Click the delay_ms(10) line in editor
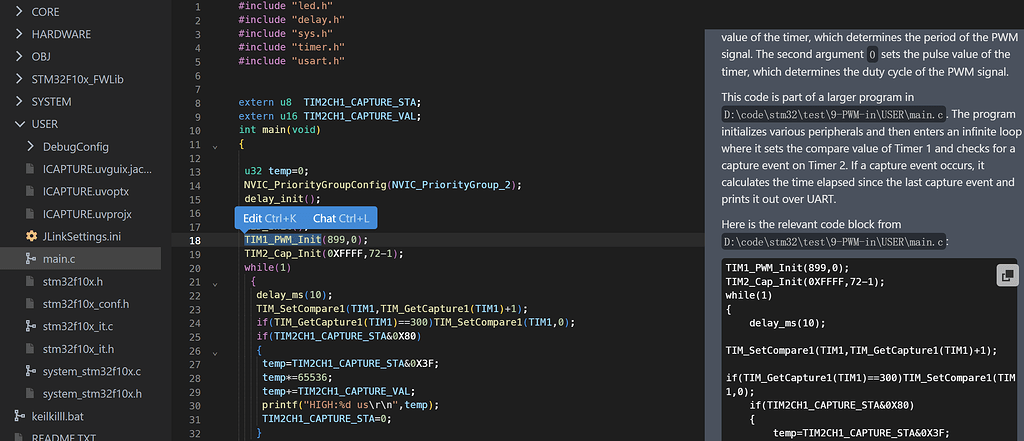1024x441 pixels. (x=295, y=295)
